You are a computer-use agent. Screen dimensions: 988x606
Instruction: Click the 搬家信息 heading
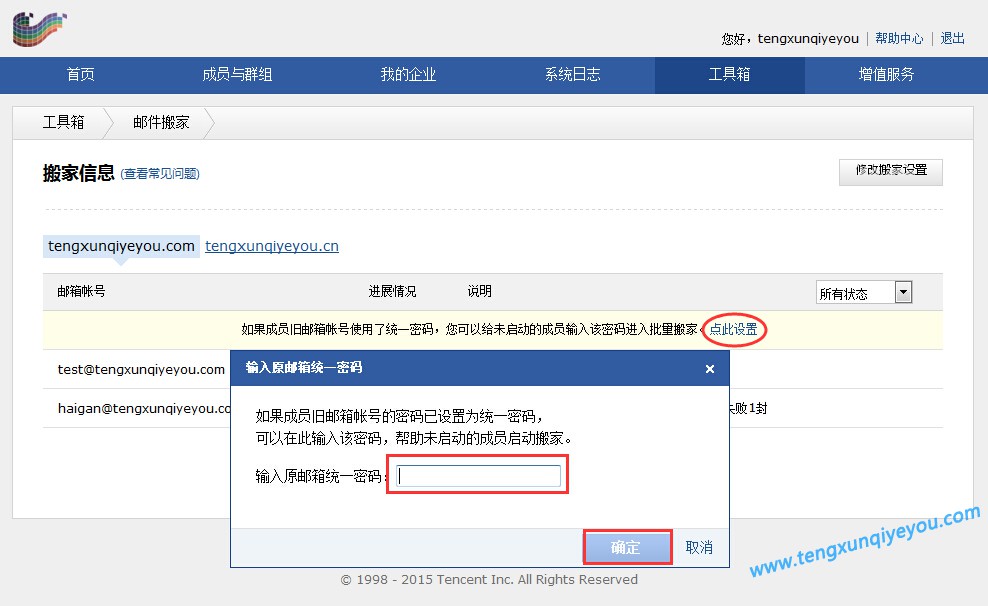pos(79,173)
